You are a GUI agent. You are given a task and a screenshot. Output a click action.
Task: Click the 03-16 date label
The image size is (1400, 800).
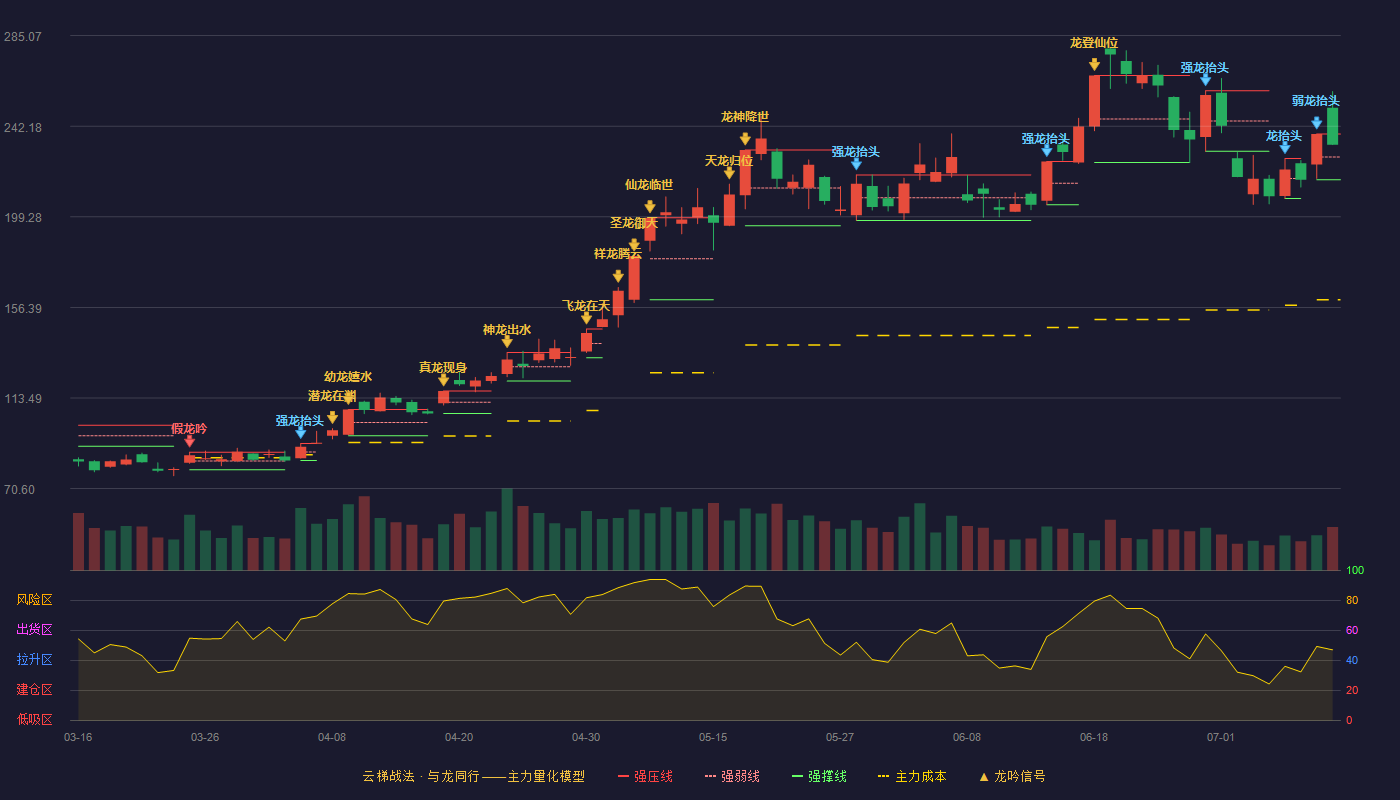tap(78, 737)
